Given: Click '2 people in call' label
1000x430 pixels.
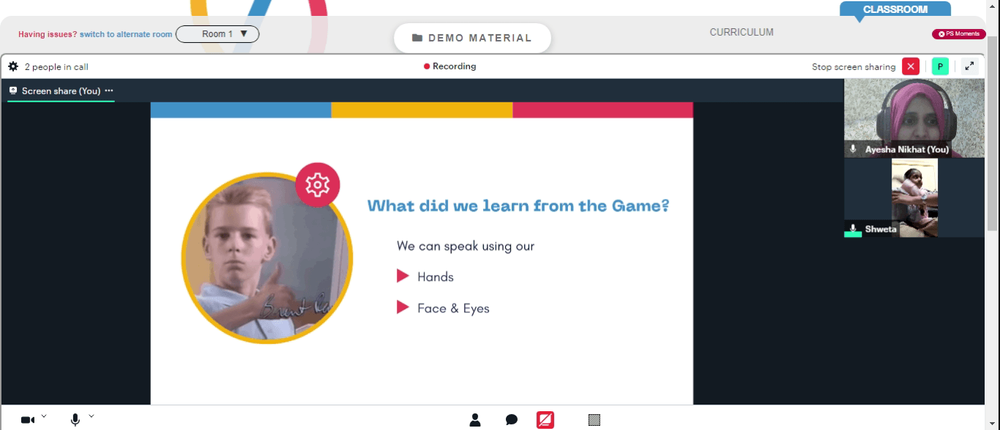Looking at the screenshot, I should tap(56, 66).
